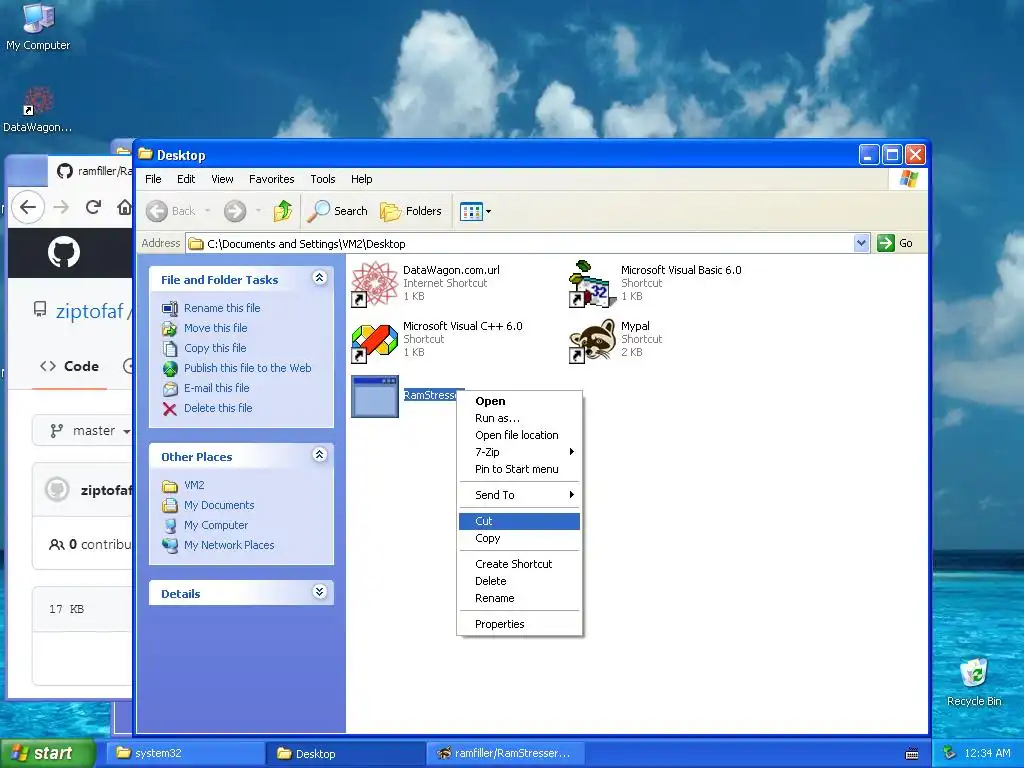Screen dimensions: 1024x768
Task: Expand the Send To submenu
Action: point(519,495)
